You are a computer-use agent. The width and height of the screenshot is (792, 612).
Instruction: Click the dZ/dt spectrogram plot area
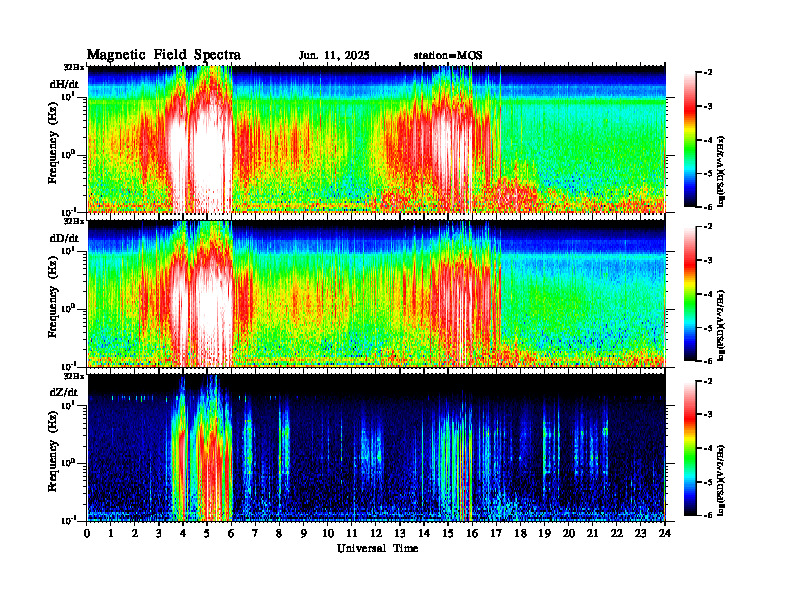(376, 447)
